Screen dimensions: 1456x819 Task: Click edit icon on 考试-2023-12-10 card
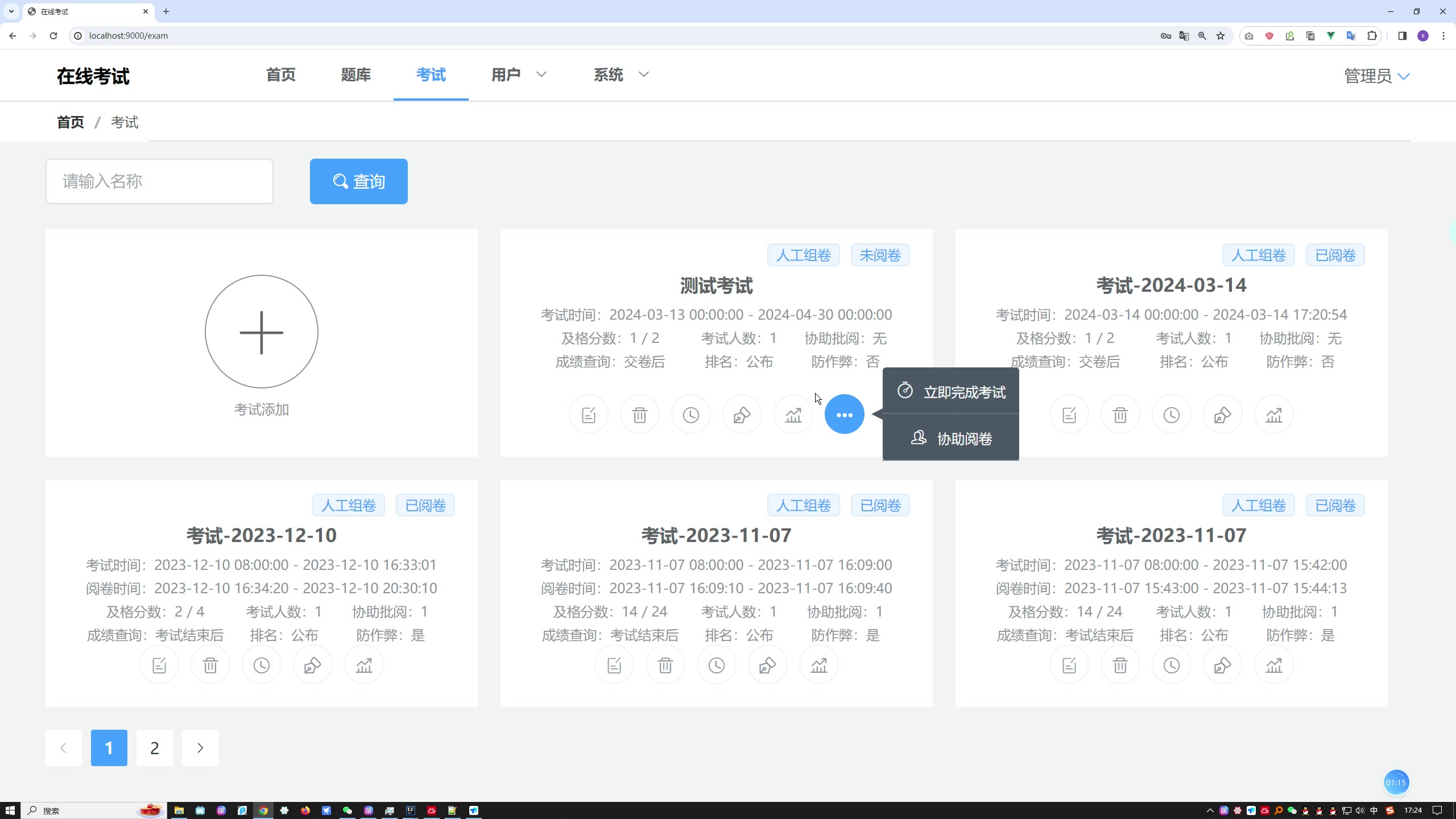[159, 665]
